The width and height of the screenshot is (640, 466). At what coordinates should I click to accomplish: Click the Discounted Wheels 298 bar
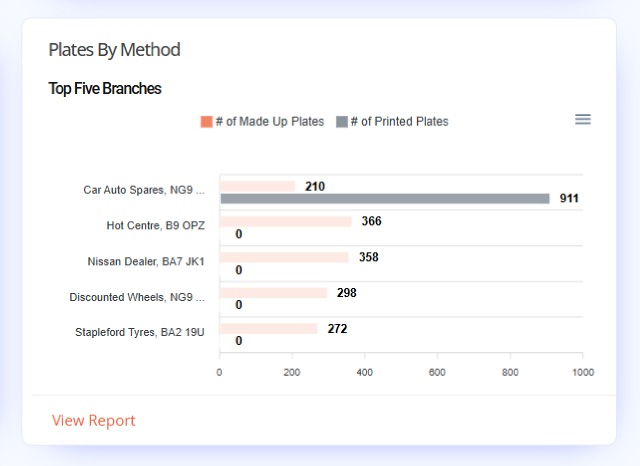click(273, 293)
